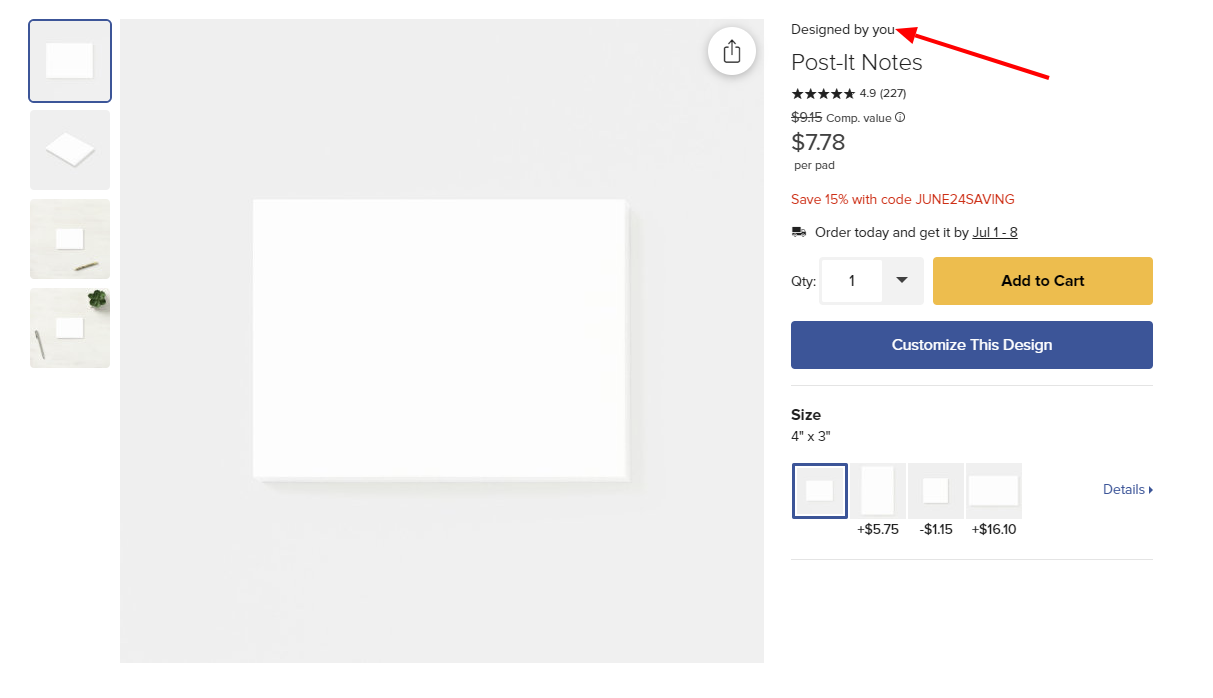Viewport: 1213px width, 698px height.
Task: Click the quantity value field
Action: (x=852, y=281)
